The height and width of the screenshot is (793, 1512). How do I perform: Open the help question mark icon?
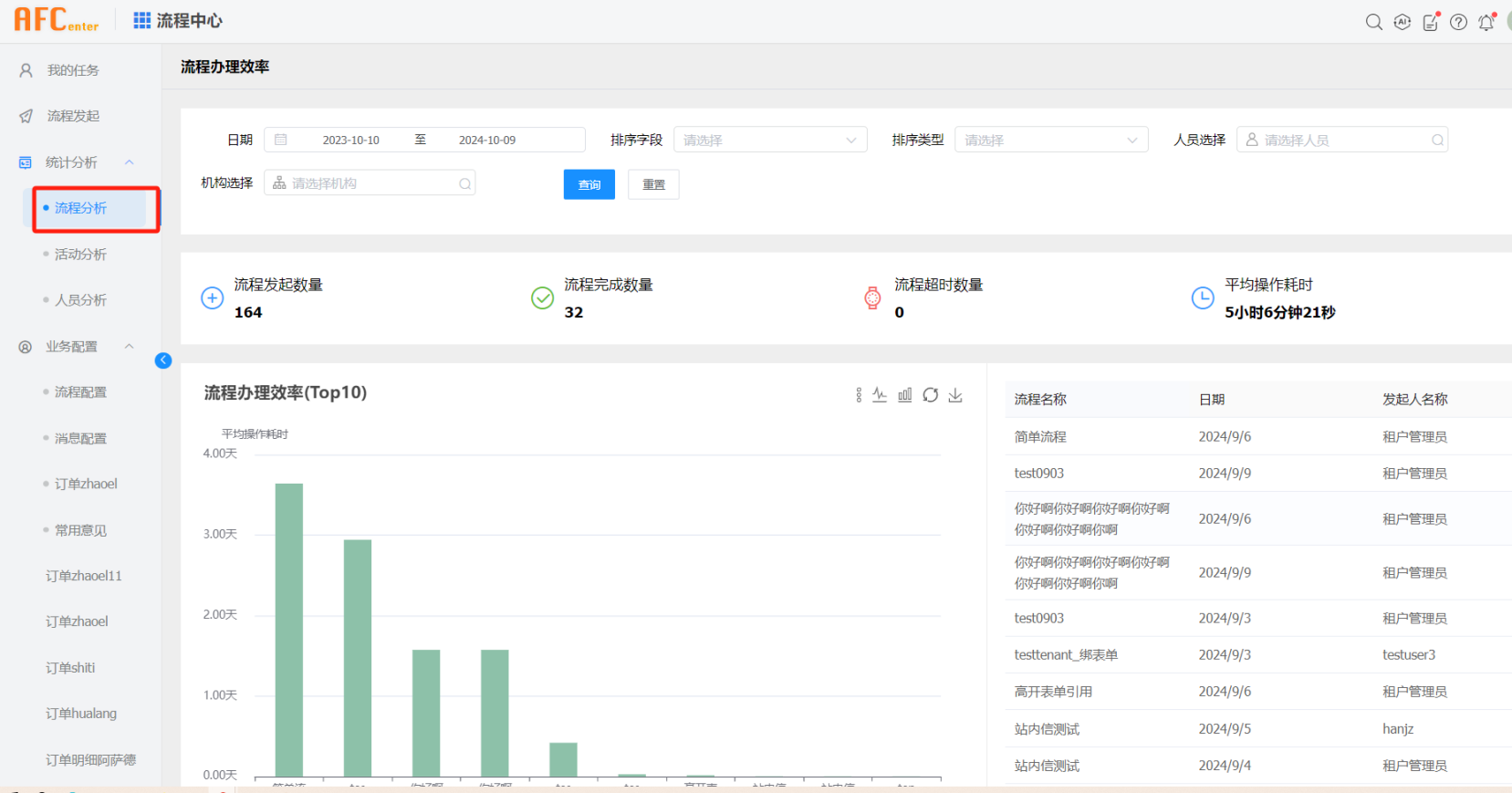coord(1458,22)
